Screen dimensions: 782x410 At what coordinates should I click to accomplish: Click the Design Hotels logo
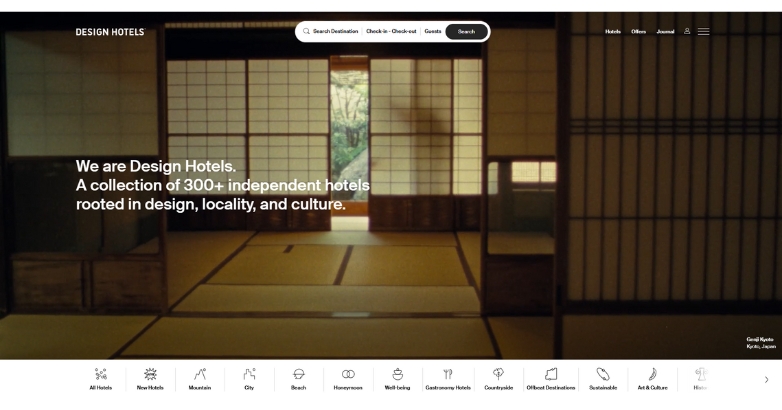[x=110, y=32]
